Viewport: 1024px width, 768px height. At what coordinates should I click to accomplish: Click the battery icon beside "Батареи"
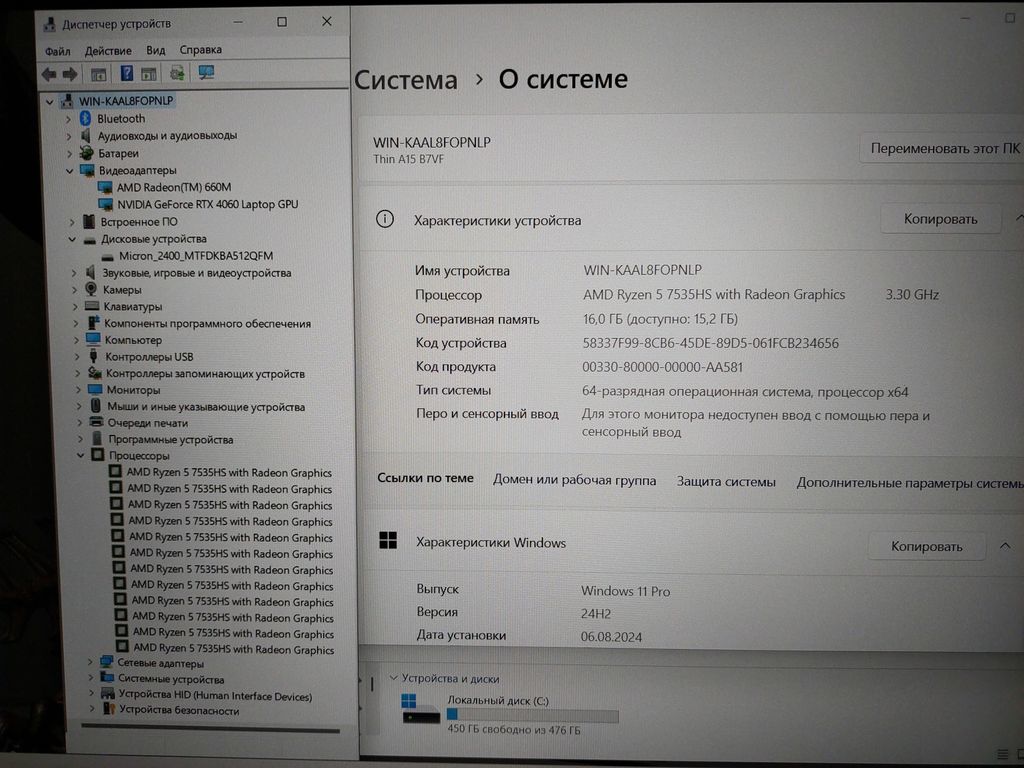pos(86,153)
